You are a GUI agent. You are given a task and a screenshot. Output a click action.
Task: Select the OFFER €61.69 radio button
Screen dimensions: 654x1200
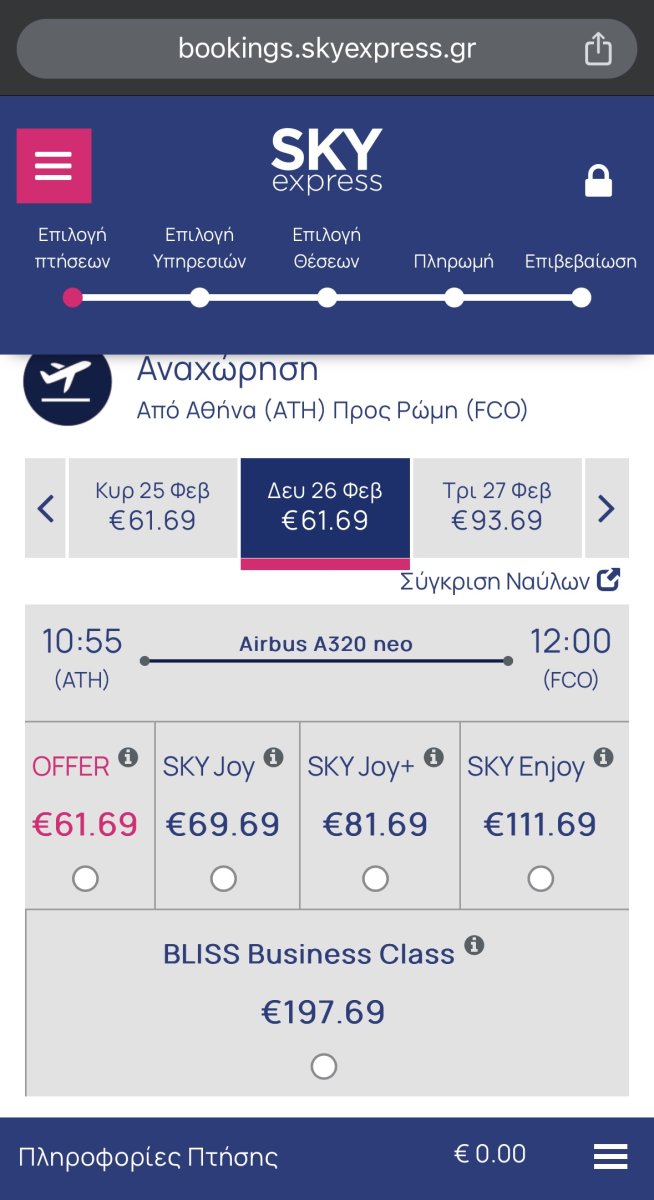[86, 879]
